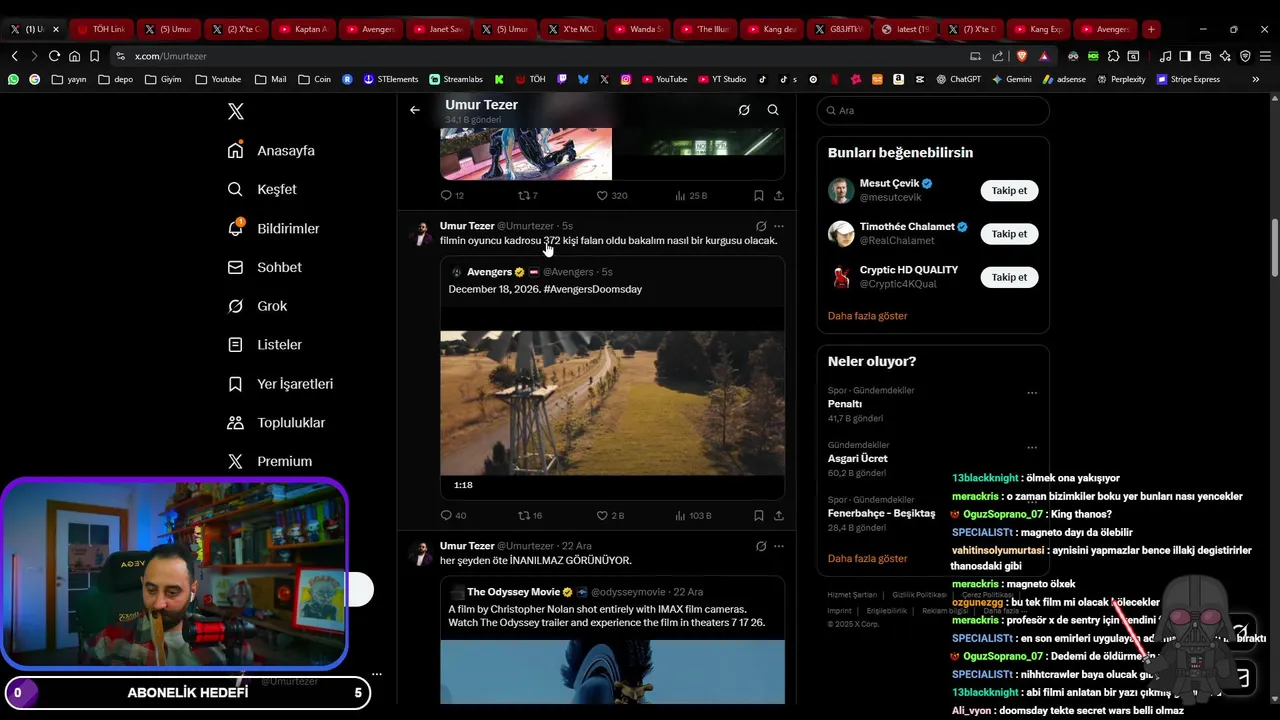Open Anasayfa in the sidebar
Viewport: 1280px width, 720px height.
[271, 151]
